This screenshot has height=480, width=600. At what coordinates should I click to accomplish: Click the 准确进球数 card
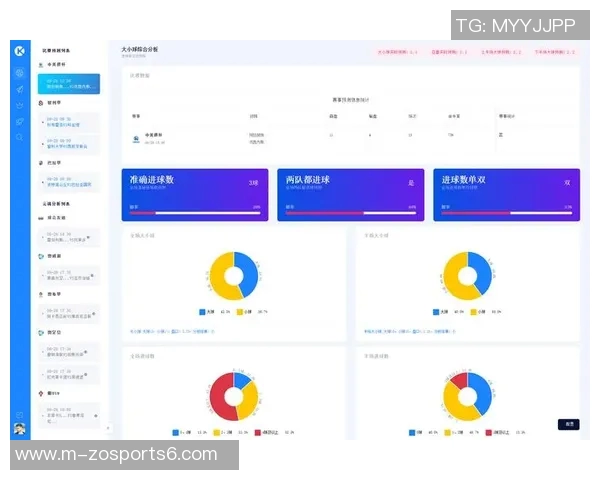(x=195, y=195)
